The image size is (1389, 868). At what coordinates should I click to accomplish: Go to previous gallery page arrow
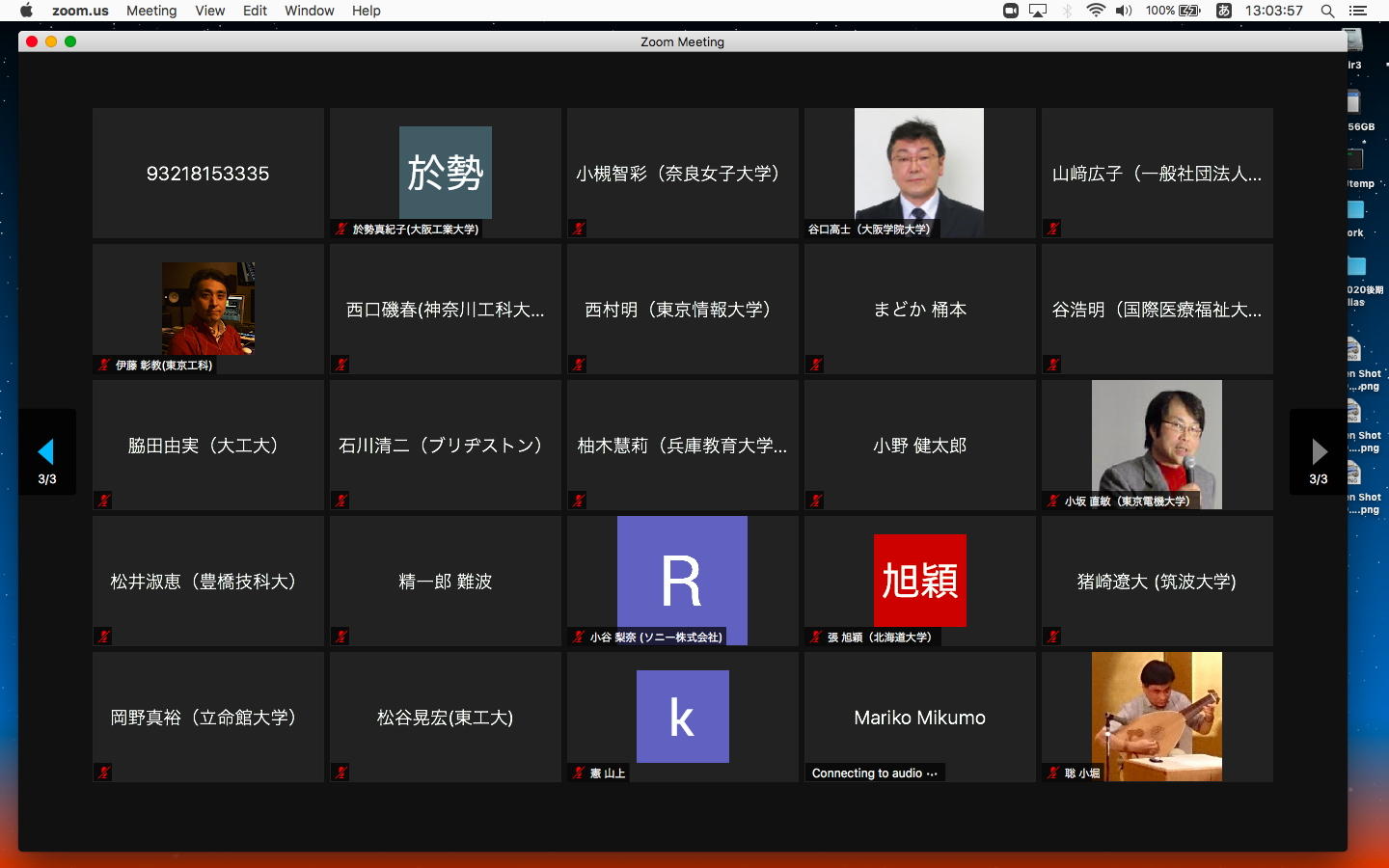(x=46, y=451)
